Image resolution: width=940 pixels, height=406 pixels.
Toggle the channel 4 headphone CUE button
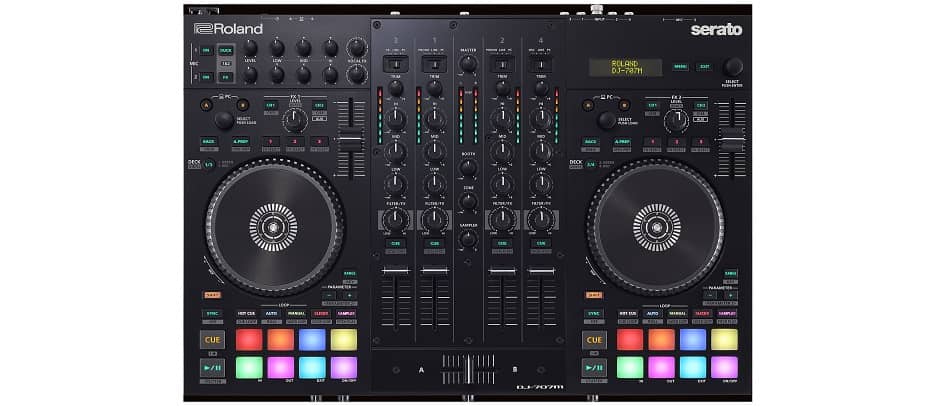541,243
